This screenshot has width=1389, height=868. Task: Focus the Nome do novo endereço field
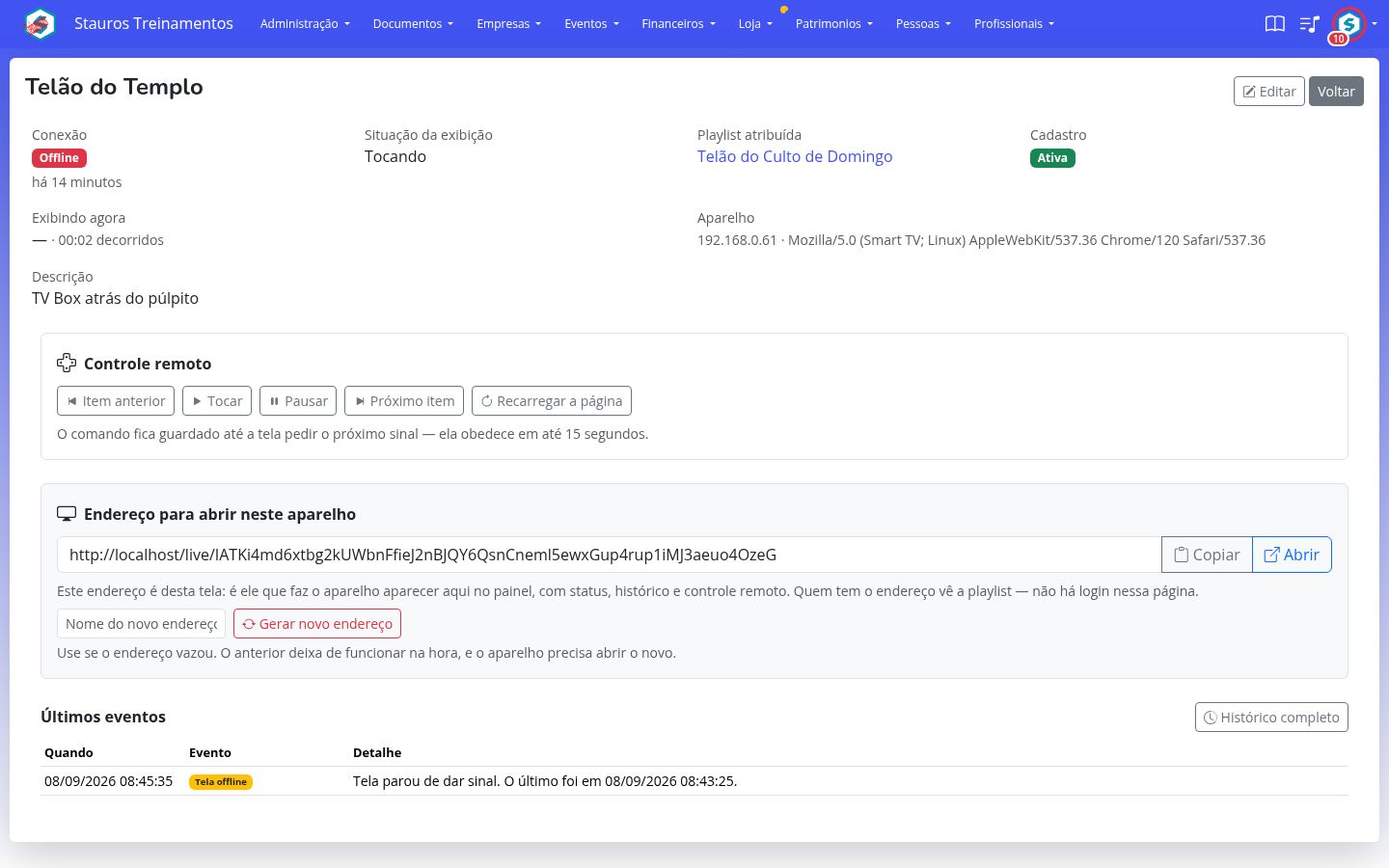pyautogui.click(x=141, y=624)
